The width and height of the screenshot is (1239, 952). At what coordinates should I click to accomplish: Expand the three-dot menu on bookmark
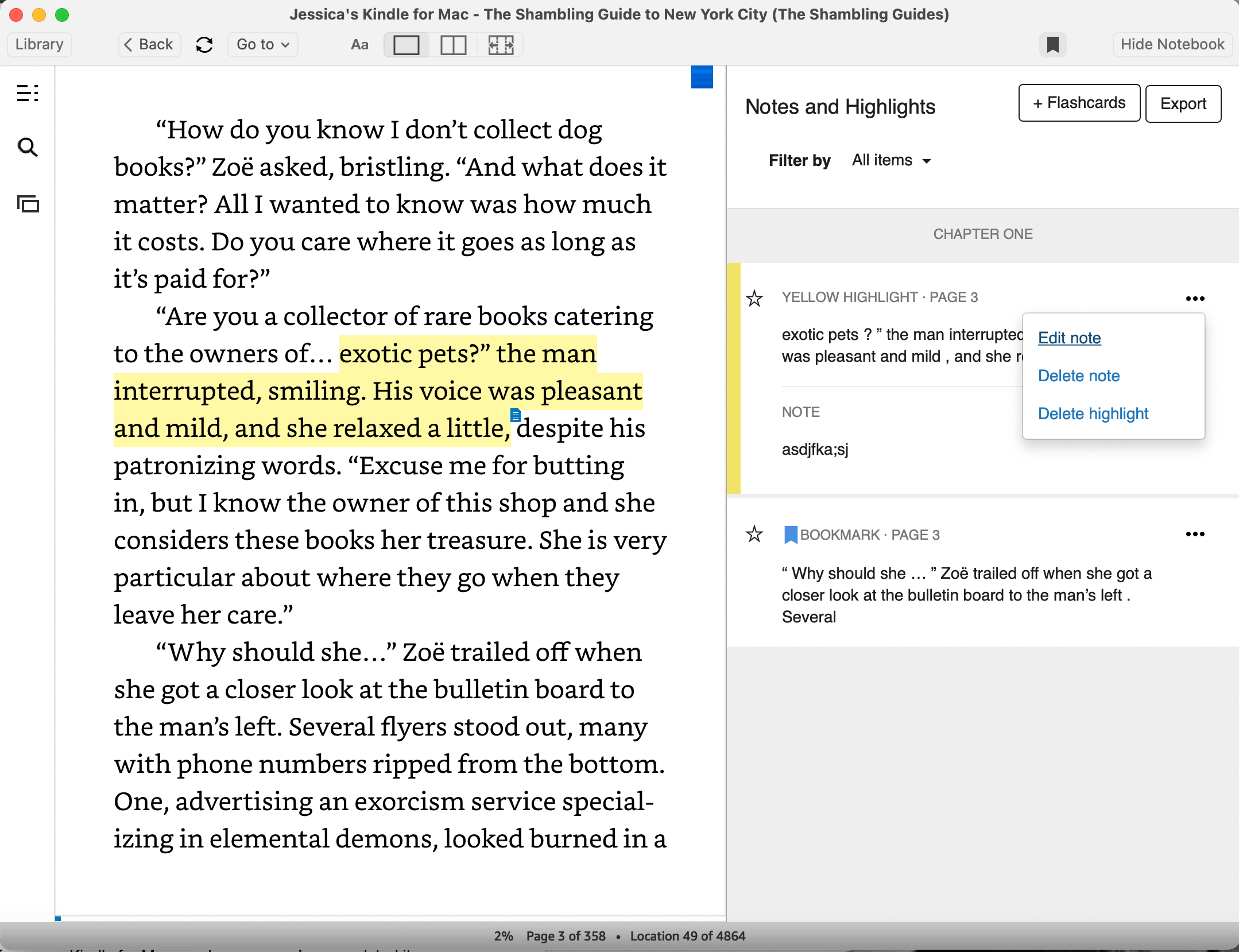click(x=1196, y=534)
